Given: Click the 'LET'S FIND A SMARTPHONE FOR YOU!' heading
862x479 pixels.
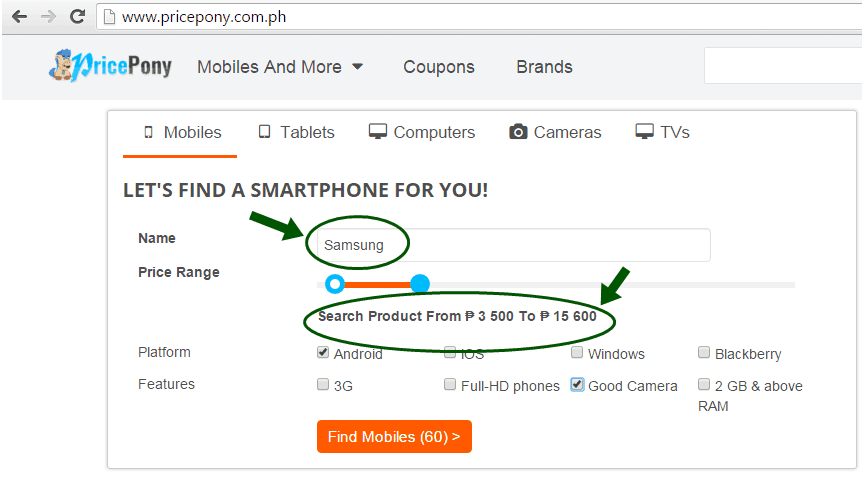Looking at the screenshot, I should (x=306, y=190).
